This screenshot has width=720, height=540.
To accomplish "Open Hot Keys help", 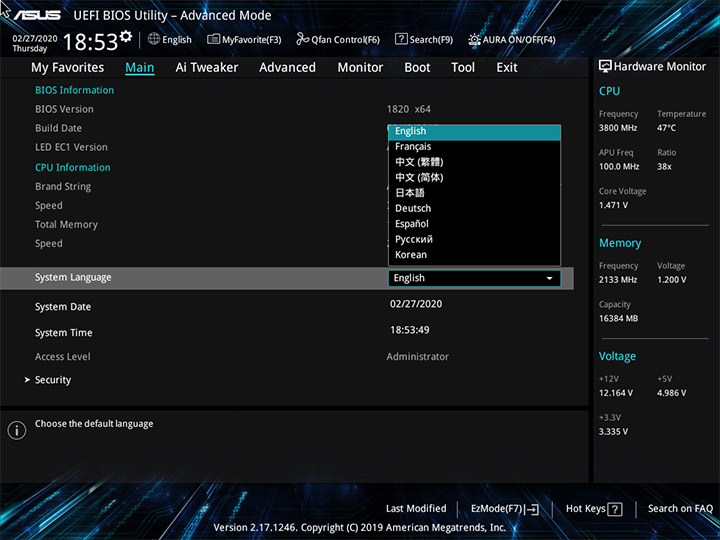I will [x=594, y=509].
